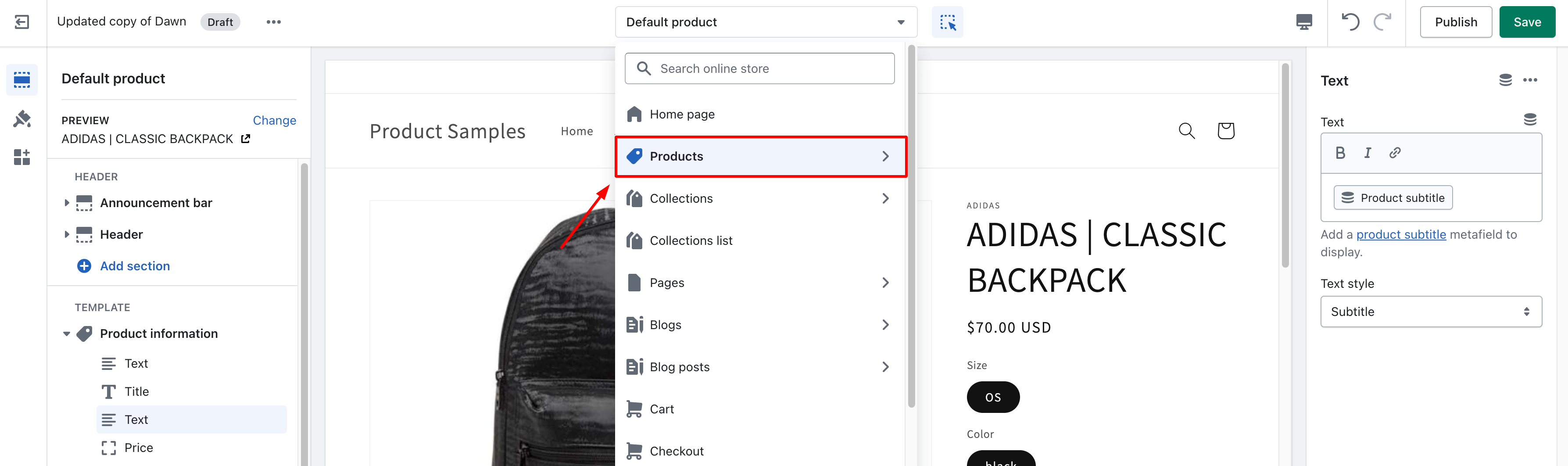The image size is (1568, 466).
Task: Select the highlighted Text block row
Action: pos(191,419)
